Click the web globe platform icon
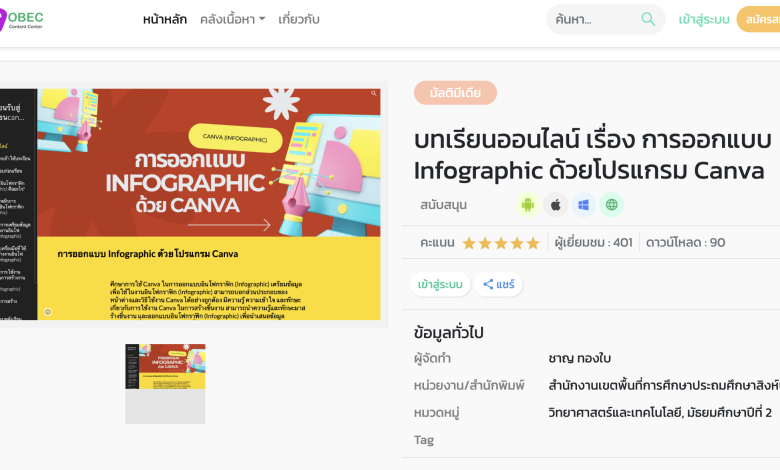This screenshot has width=780, height=470. click(611, 205)
